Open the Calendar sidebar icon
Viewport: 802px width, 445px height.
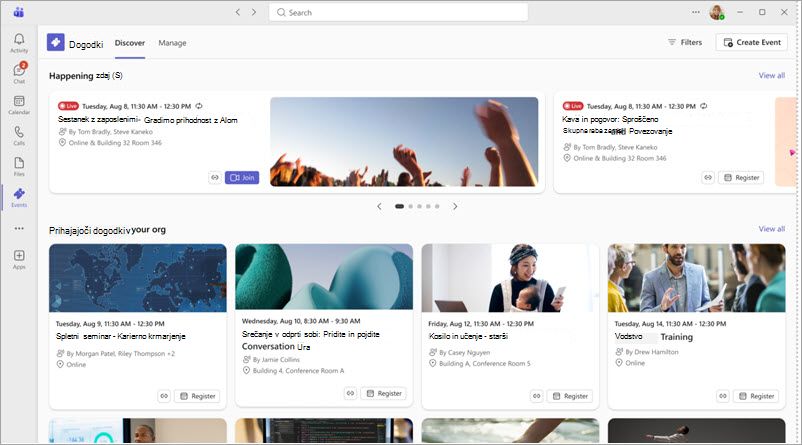19,105
